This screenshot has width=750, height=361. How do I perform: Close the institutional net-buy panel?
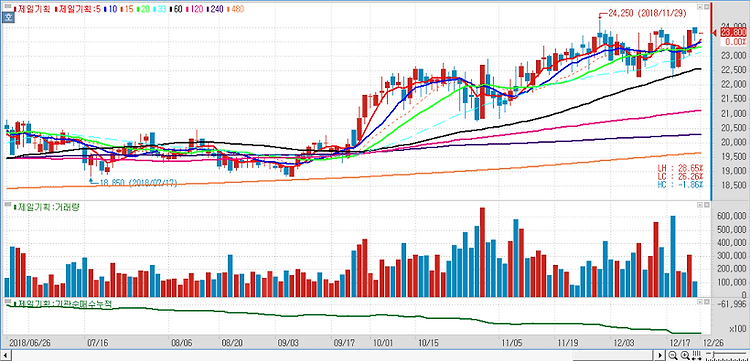tap(706, 302)
